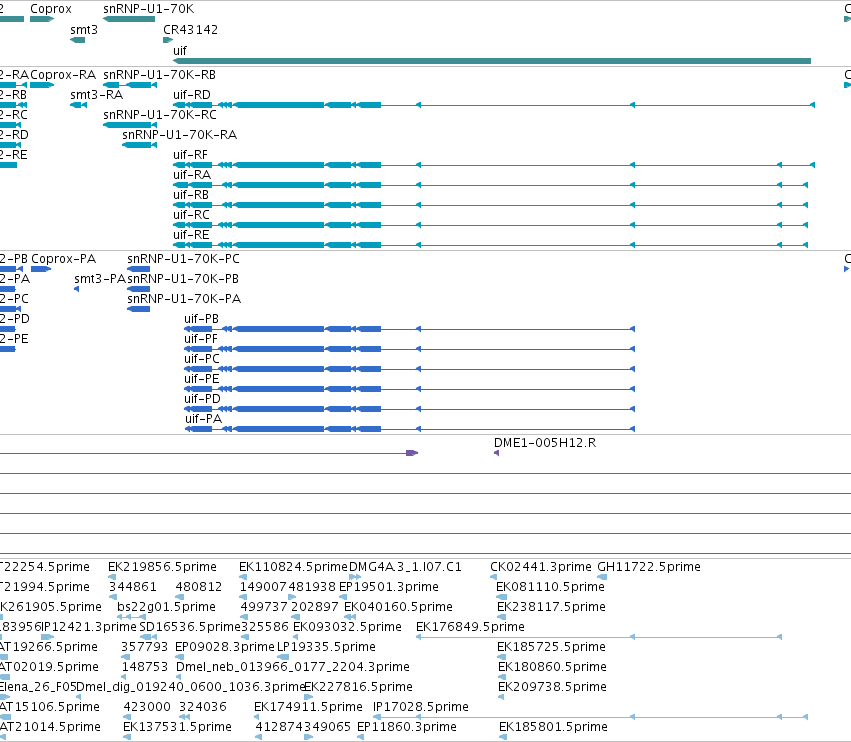
Task: Click the 325586 EST label
Action: [x=265, y=627]
